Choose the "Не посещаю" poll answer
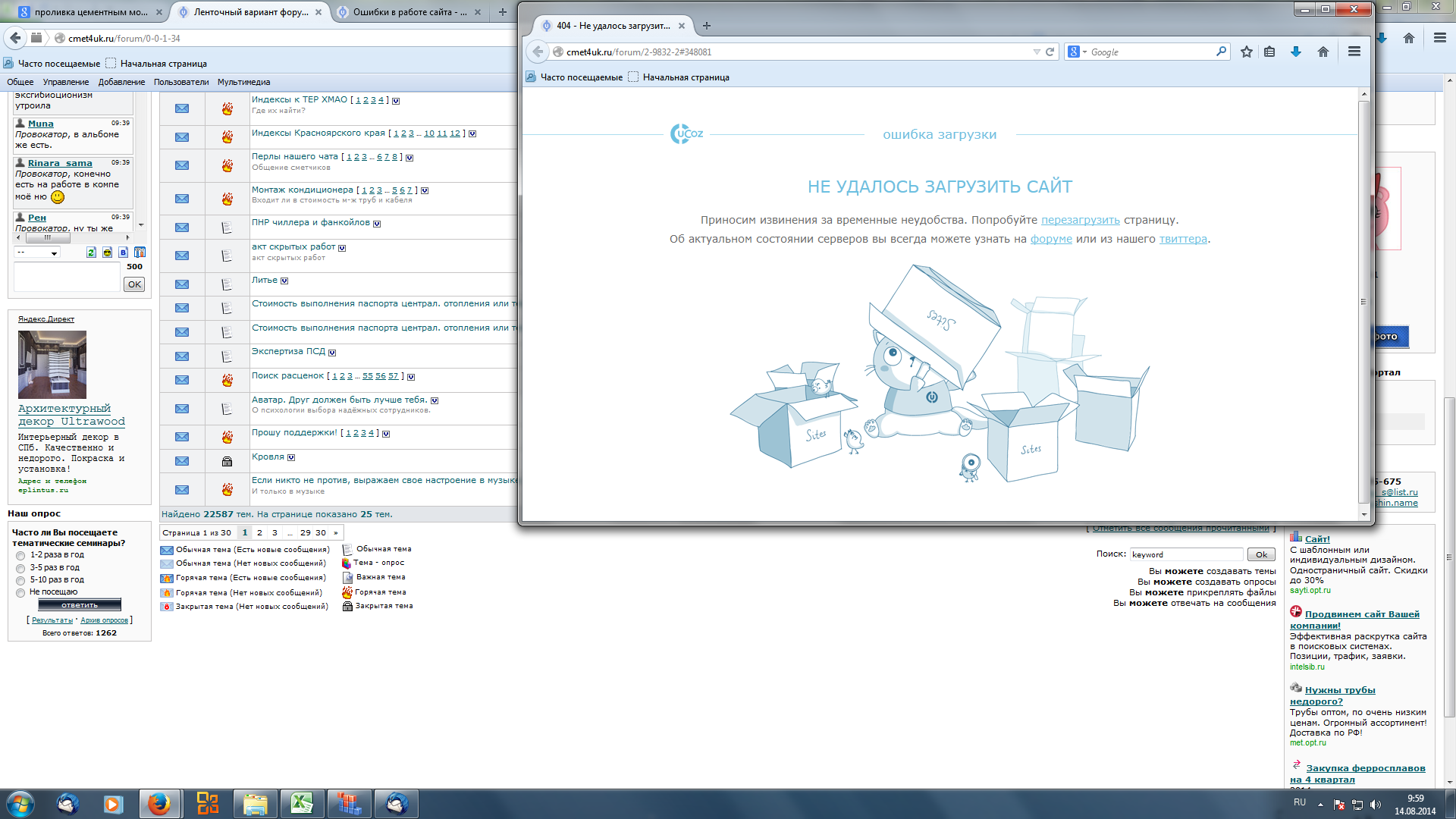Viewport: 1456px width, 819px height. coord(20,592)
